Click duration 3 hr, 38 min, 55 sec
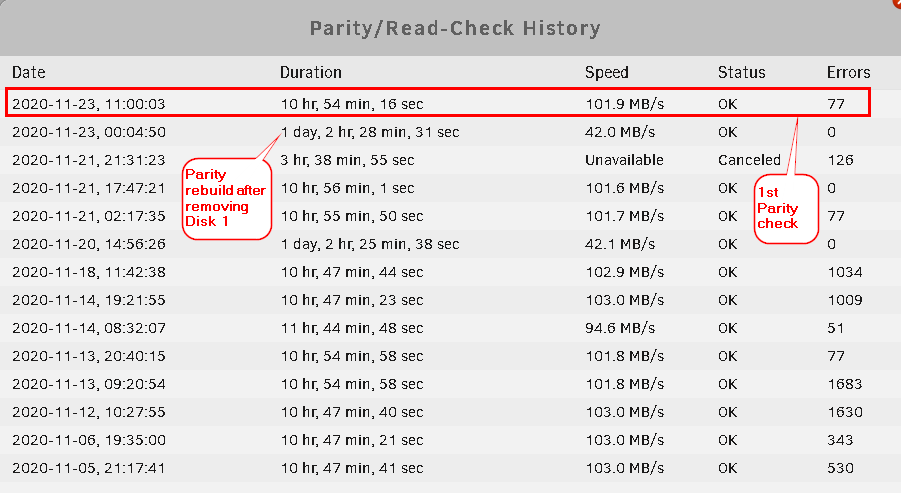Screen dimensions: 901x493 [x=347, y=160]
